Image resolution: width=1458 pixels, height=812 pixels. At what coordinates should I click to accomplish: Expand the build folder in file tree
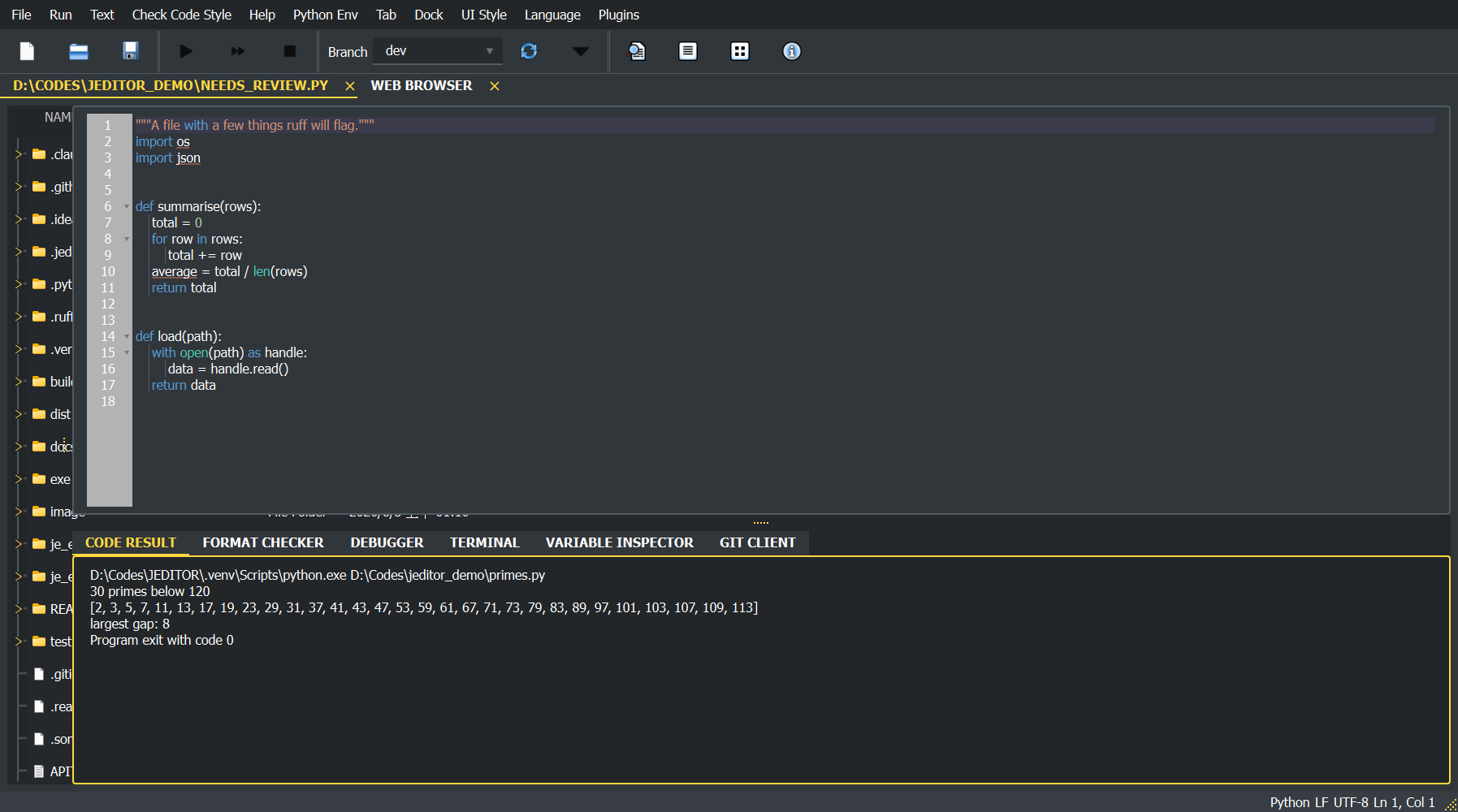19,382
